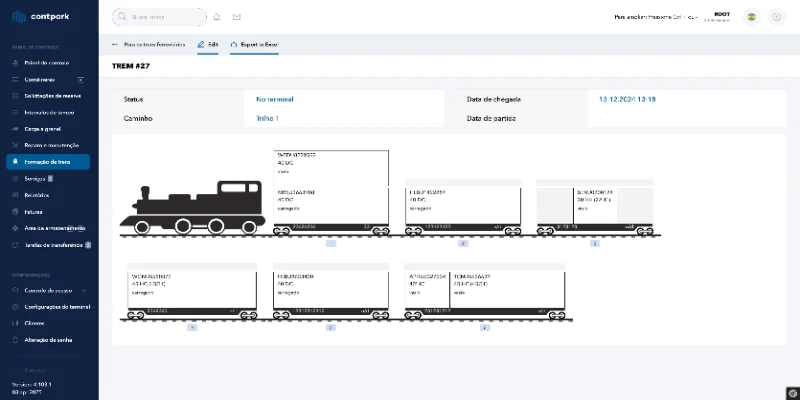Click the Edit button
This screenshot has width=800, height=400.
point(207,45)
